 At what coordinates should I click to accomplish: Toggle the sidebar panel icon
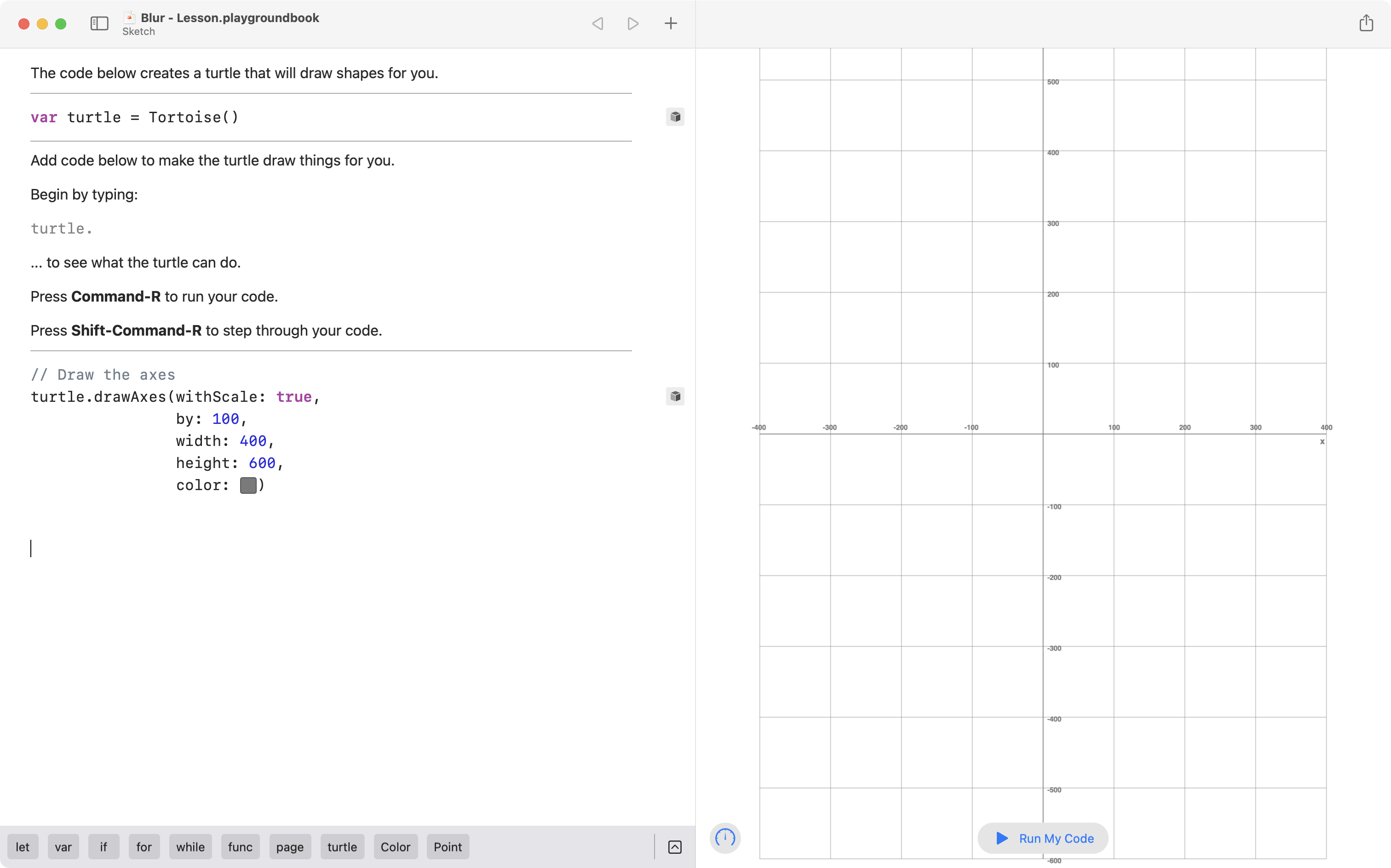[x=99, y=23]
